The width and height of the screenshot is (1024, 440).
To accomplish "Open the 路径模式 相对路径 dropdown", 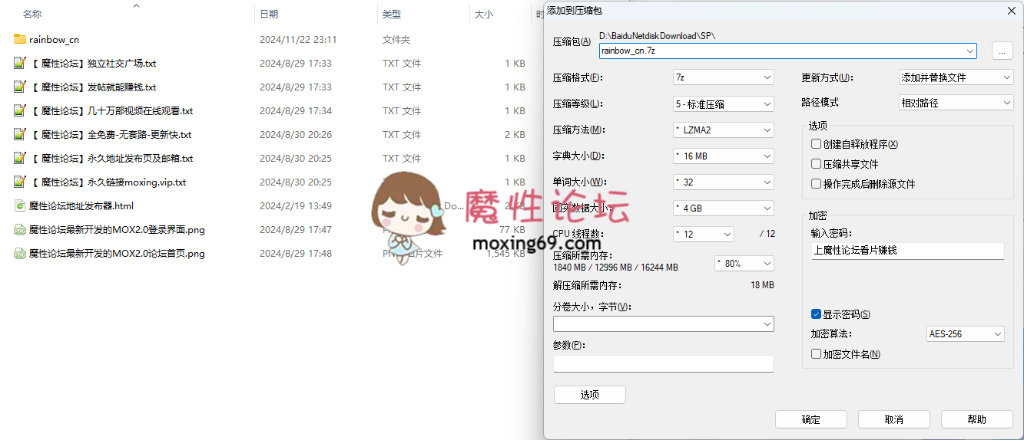I will click(955, 102).
